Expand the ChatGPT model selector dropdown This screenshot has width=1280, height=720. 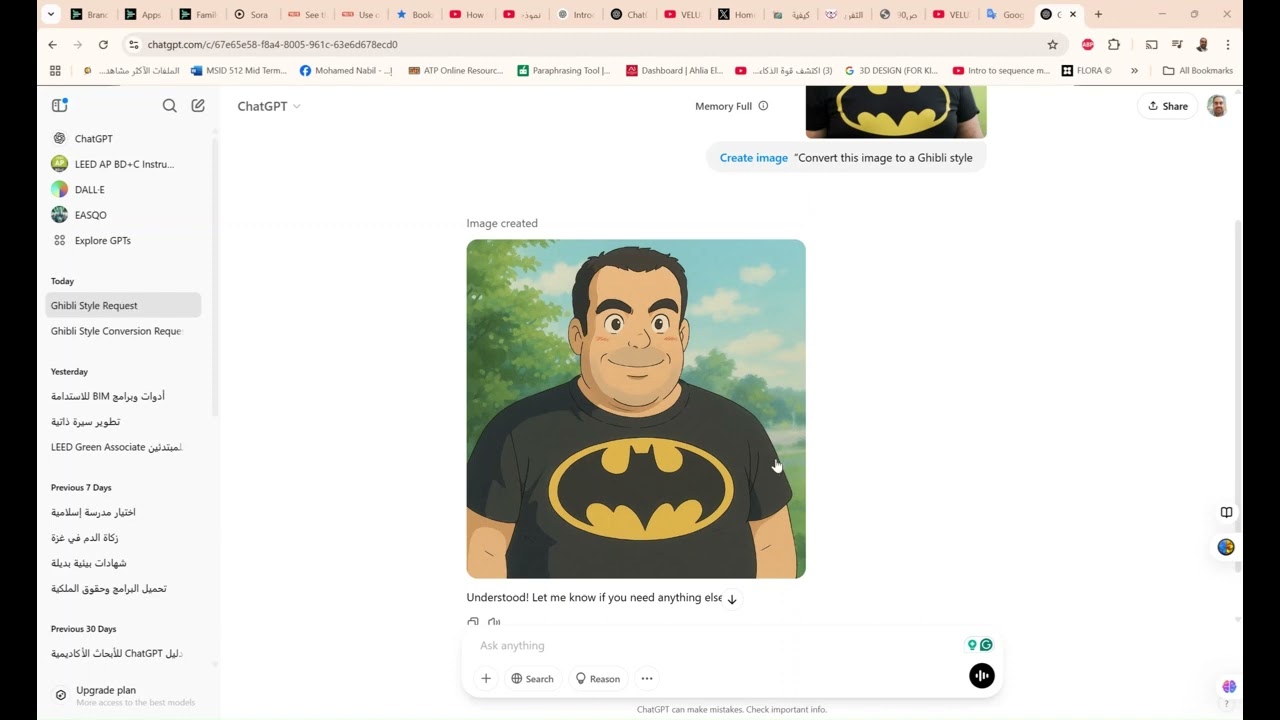[x=269, y=106]
